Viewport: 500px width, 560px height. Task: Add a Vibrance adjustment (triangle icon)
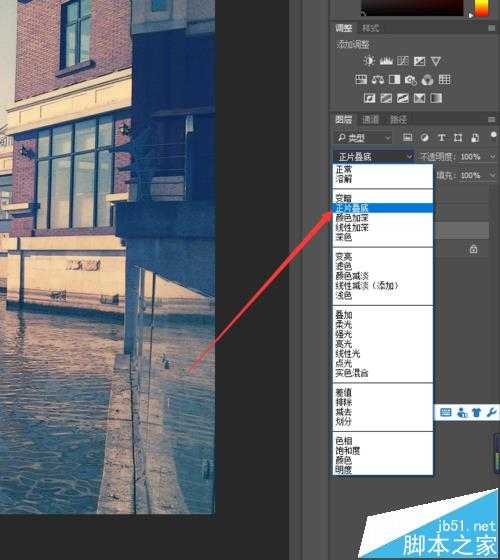tap(436, 61)
